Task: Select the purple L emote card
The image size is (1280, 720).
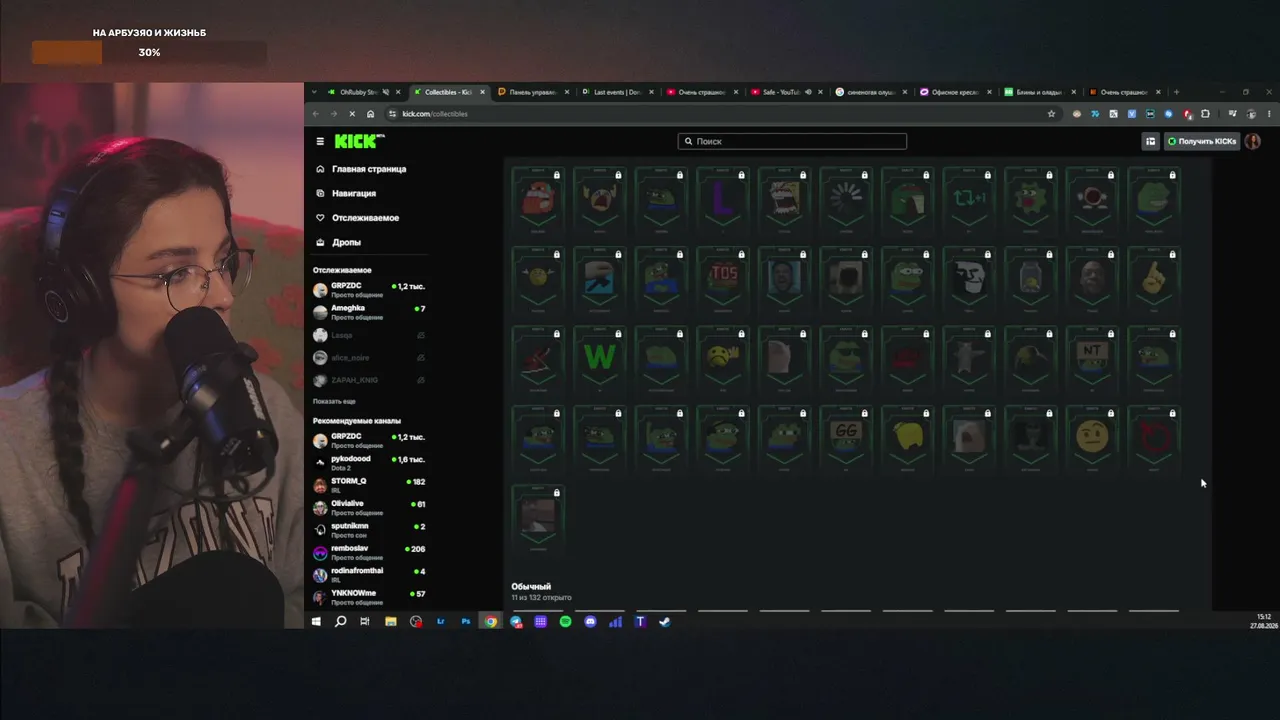Action: [723, 200]
